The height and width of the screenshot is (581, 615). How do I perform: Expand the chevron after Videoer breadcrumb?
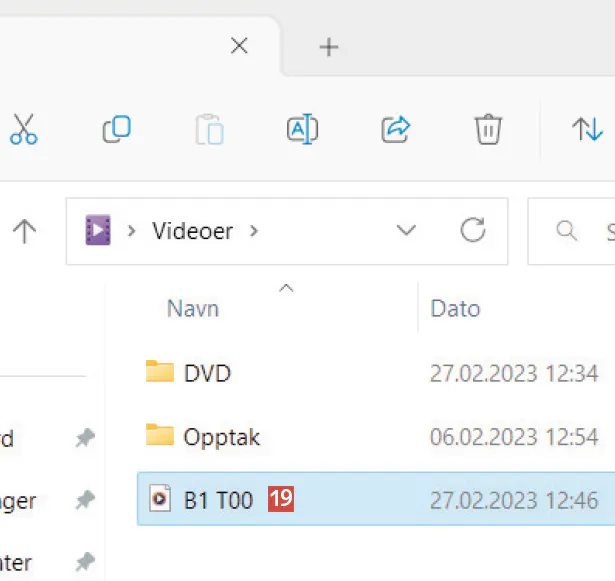click(254, 231)
